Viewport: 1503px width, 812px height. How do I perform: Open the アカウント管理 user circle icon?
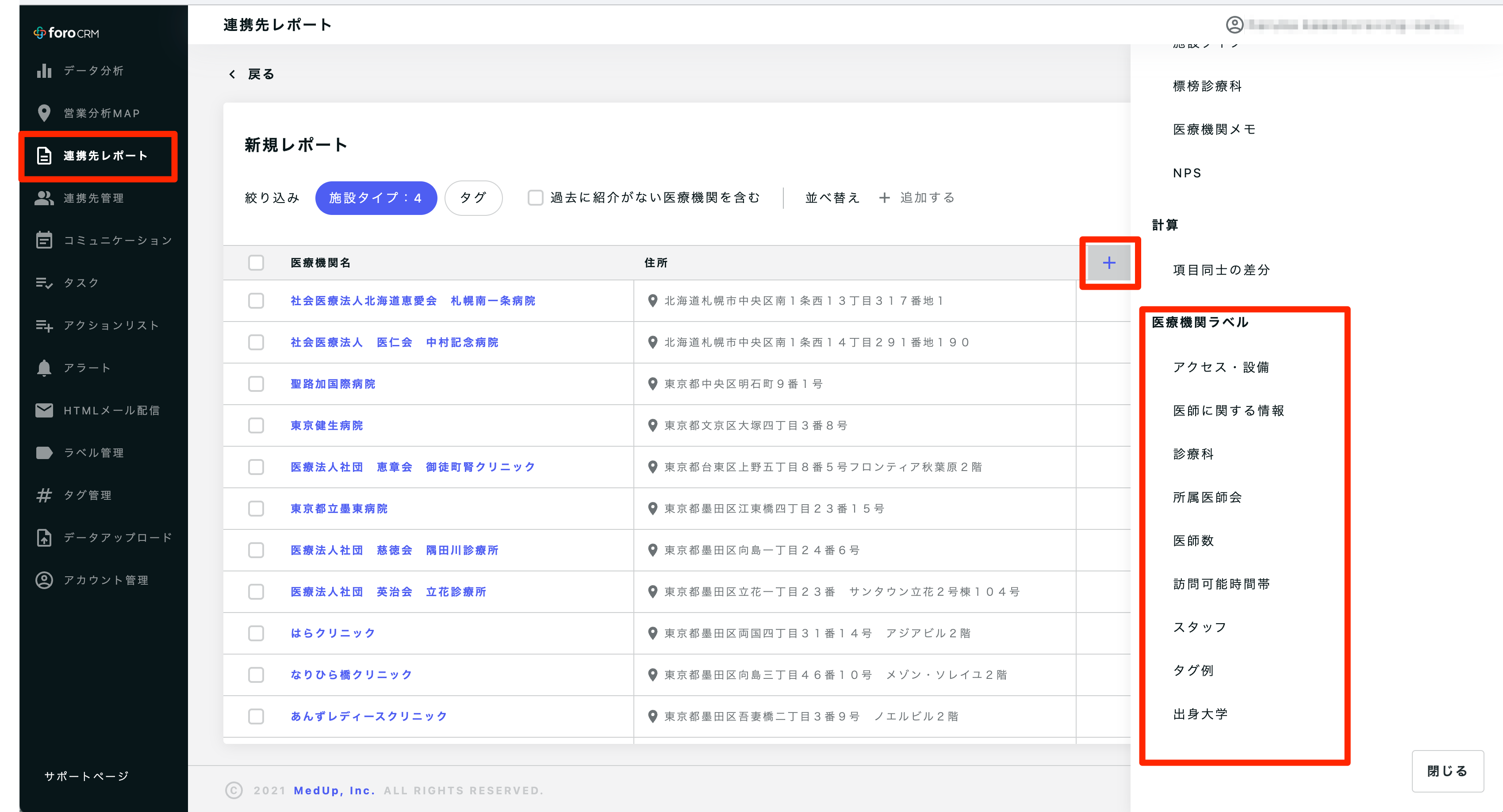click(x=44, y=580)
